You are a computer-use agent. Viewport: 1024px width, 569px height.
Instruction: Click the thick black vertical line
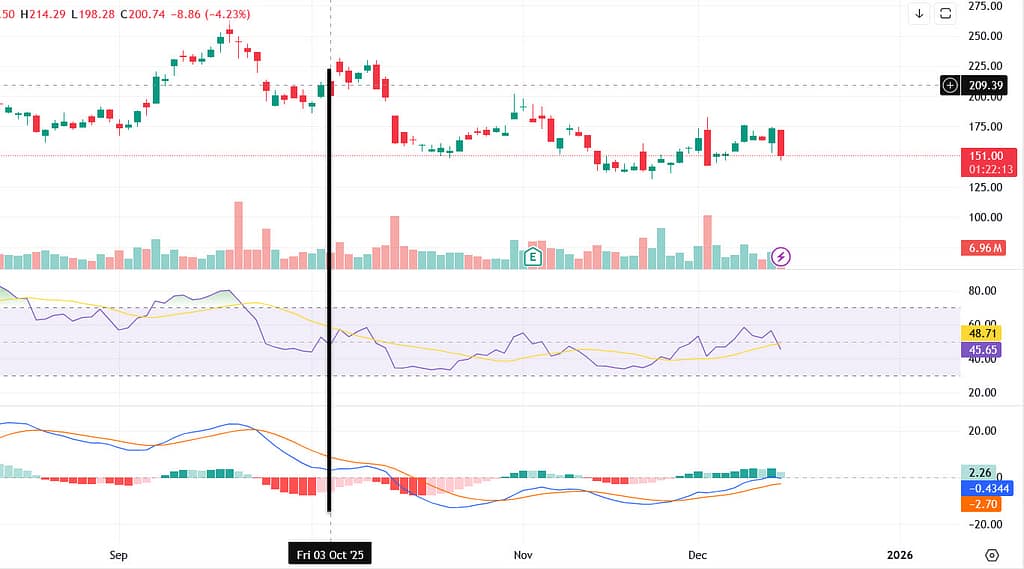coord(329,300)
